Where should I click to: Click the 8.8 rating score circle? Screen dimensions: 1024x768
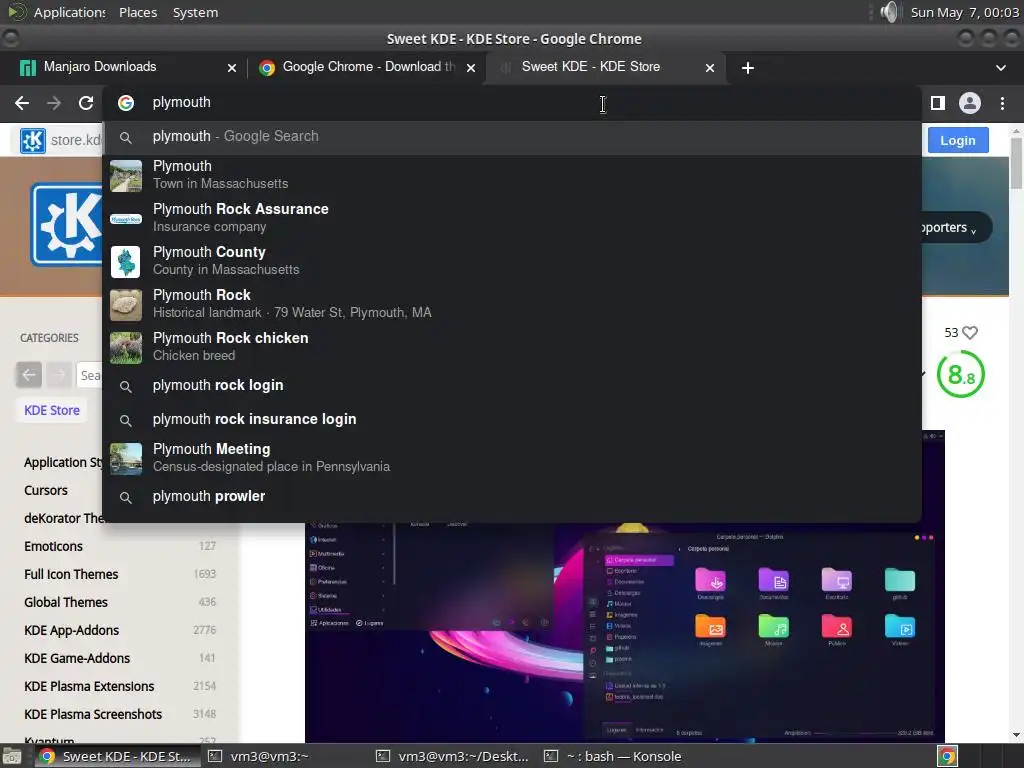click(960, 374)
